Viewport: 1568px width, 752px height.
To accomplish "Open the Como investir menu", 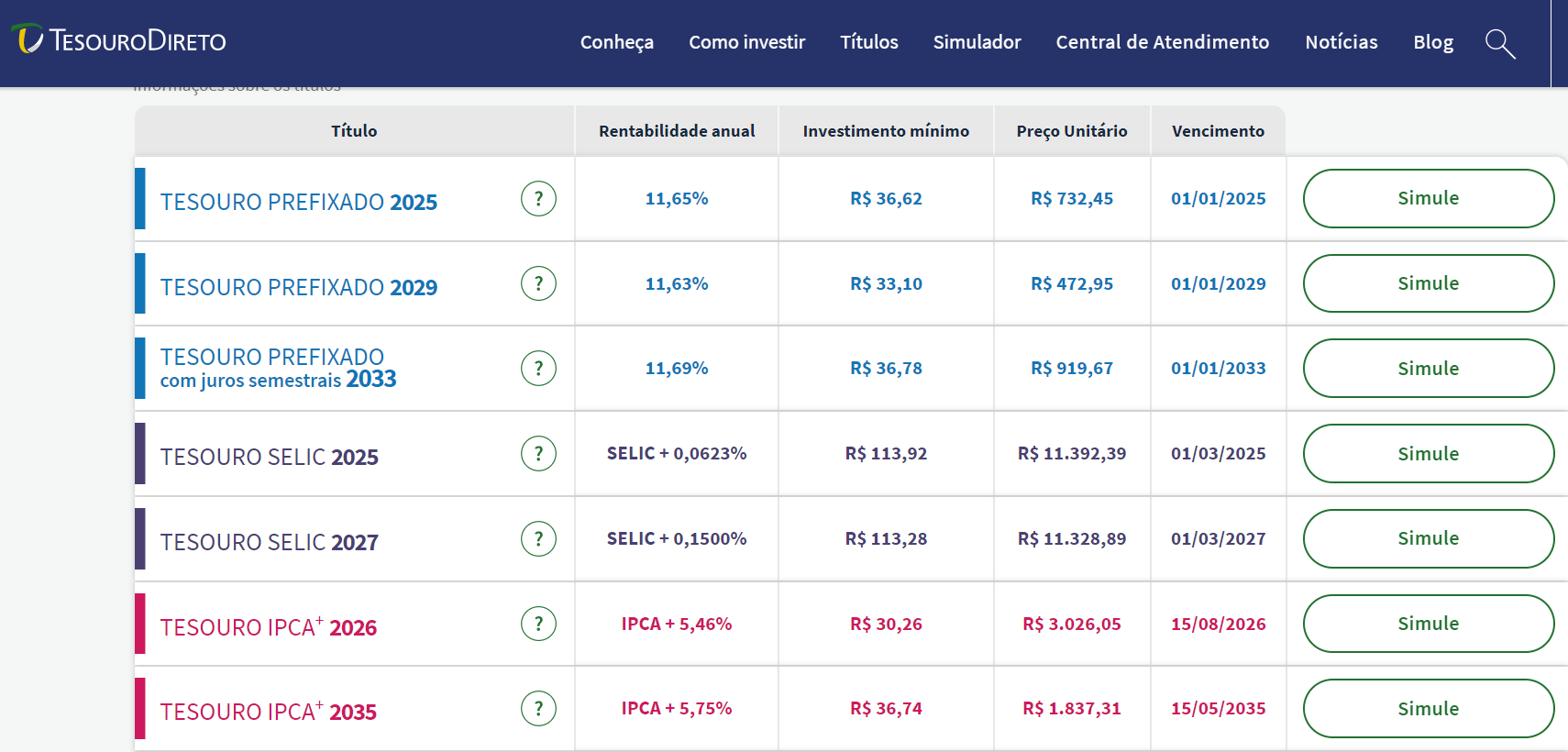I will [747, 42].
